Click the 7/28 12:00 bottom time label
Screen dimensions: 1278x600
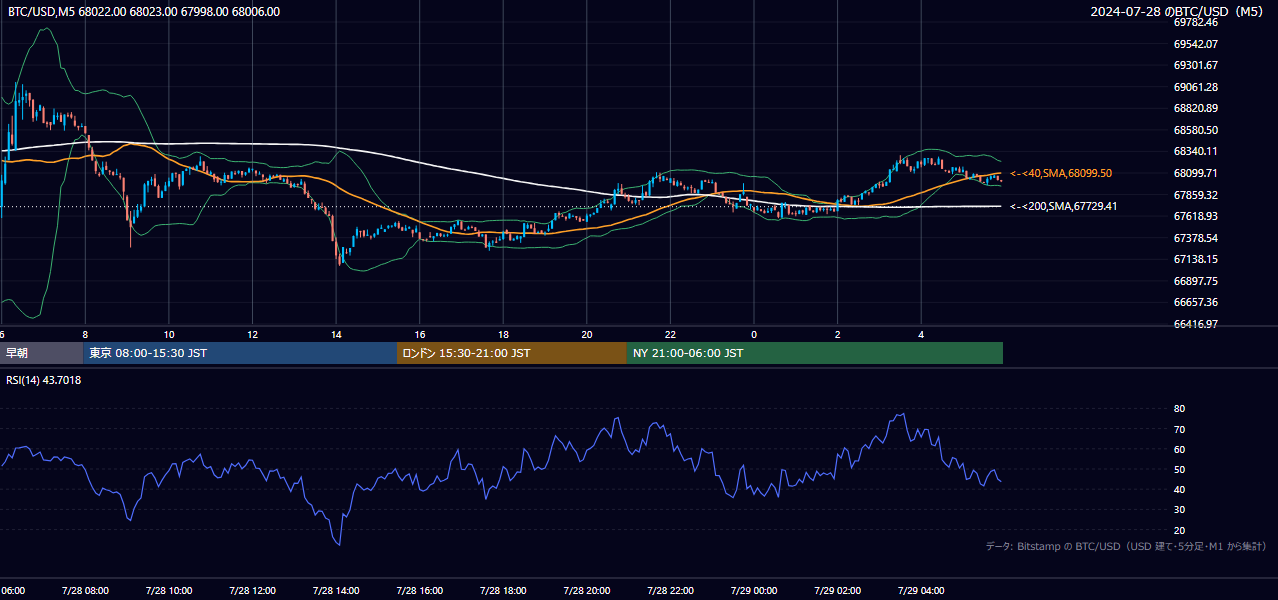pyautogui.click(x=251, y=590)
